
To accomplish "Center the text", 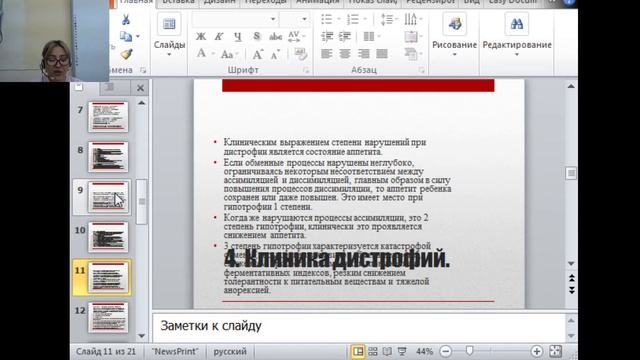I will [345, 54].
